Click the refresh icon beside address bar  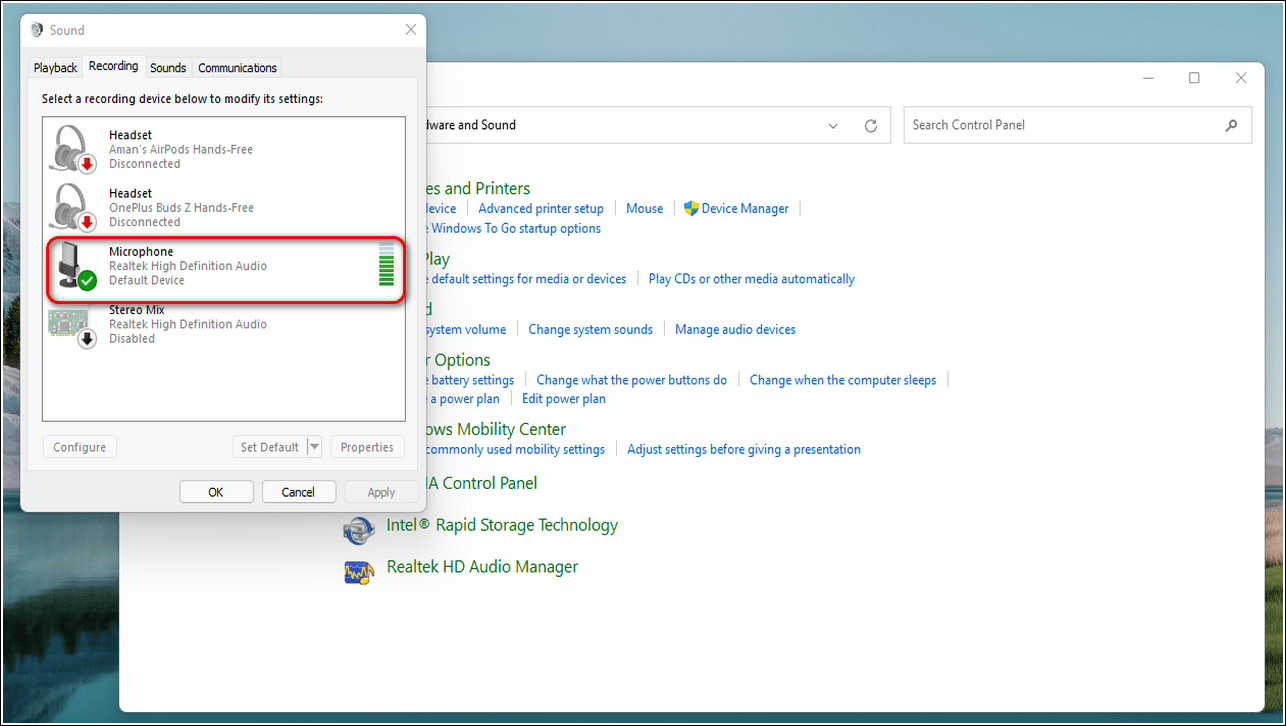pyautogui.click(x=871, y=126)
